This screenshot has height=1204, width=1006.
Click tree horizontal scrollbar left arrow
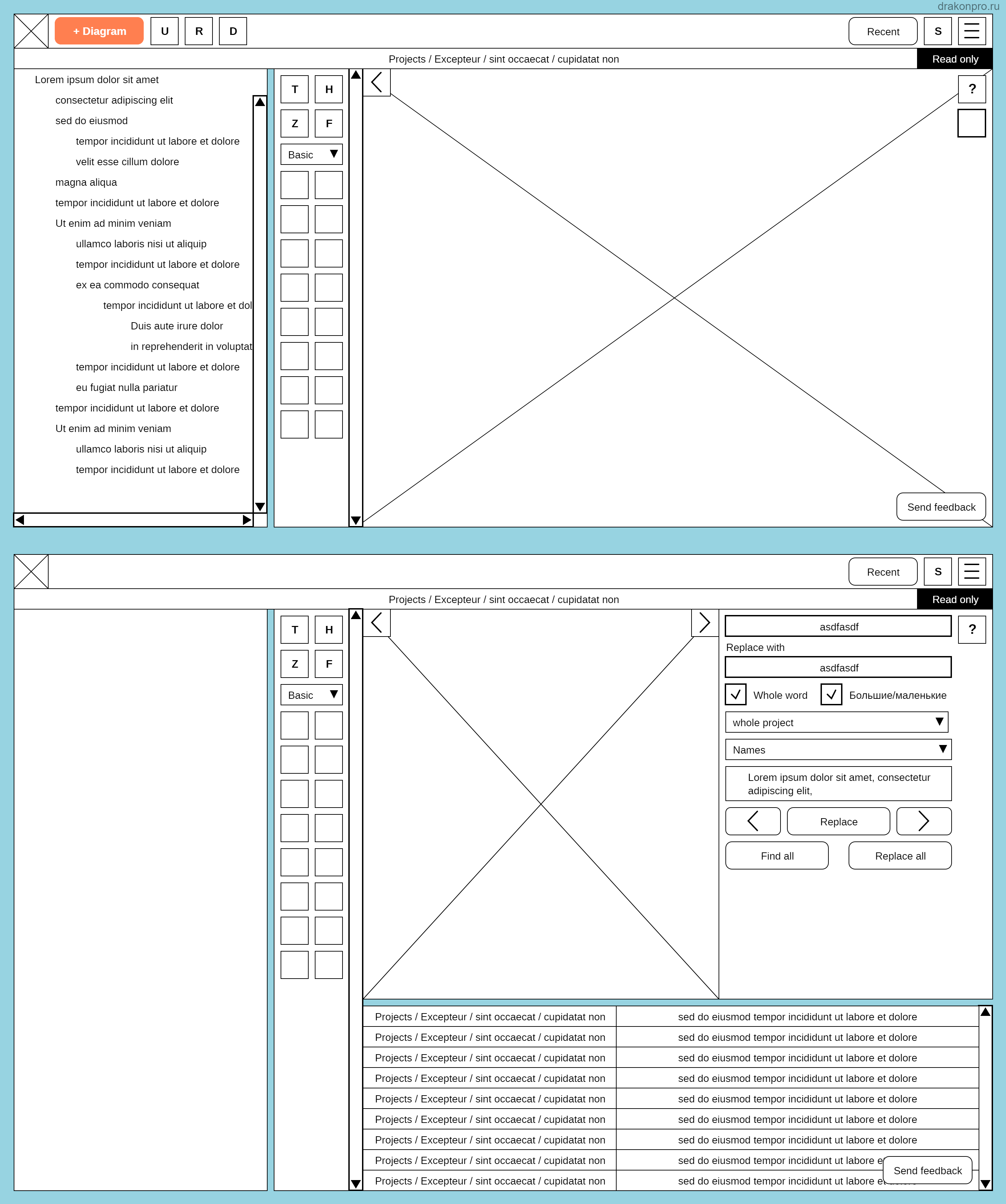[x=20, y=520]
